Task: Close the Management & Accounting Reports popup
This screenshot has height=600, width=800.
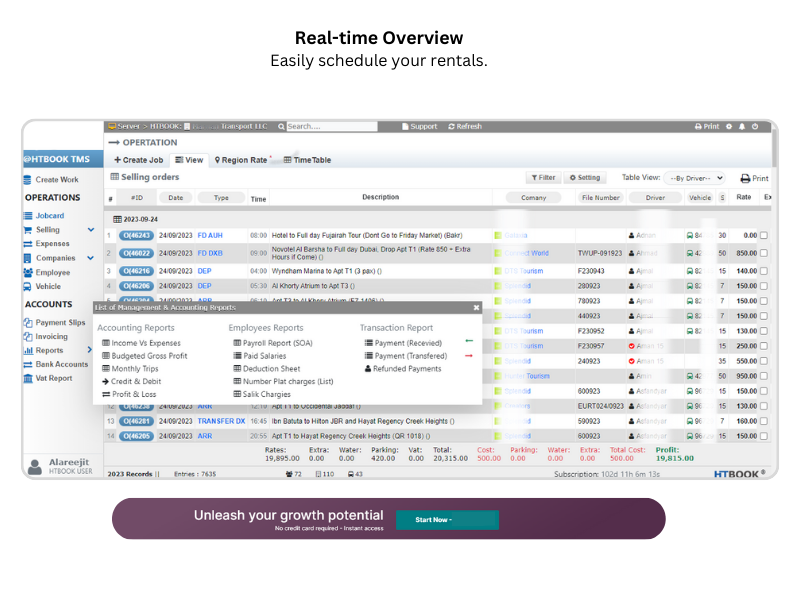Action: [x=476, y=308]
